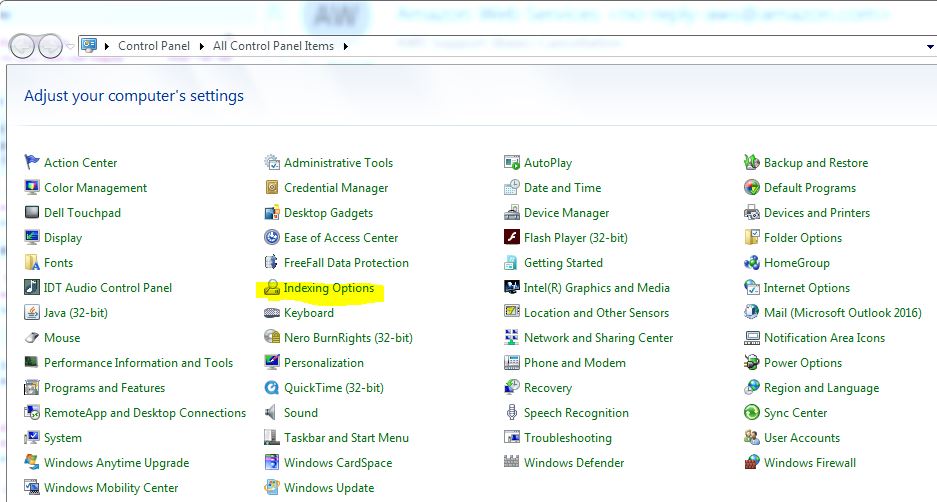Click the Flash Player (32-bit) icon
This screenshot has height=502, width=937.
pos(512,237)
